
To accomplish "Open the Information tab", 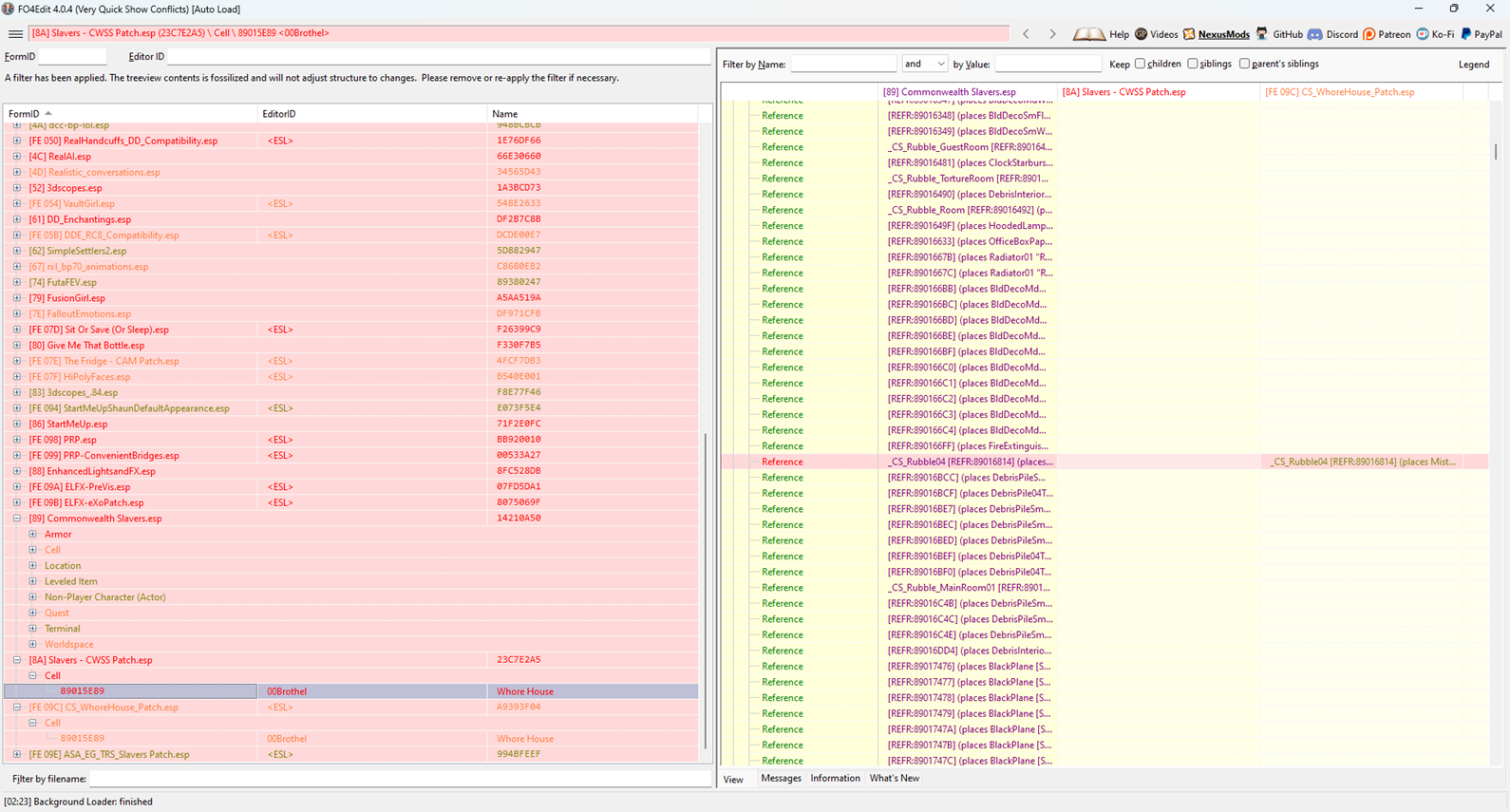I will (x=835, y=779).
